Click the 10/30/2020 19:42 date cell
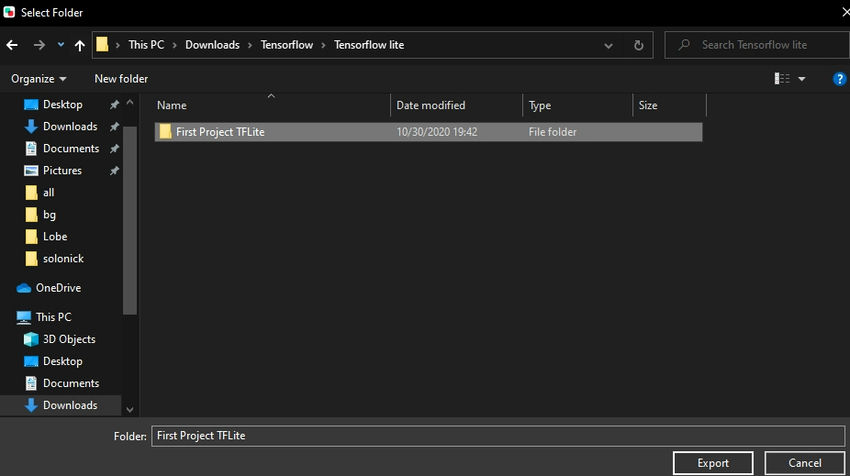This screenshot has height=476, width=850. tap(437, 132)
